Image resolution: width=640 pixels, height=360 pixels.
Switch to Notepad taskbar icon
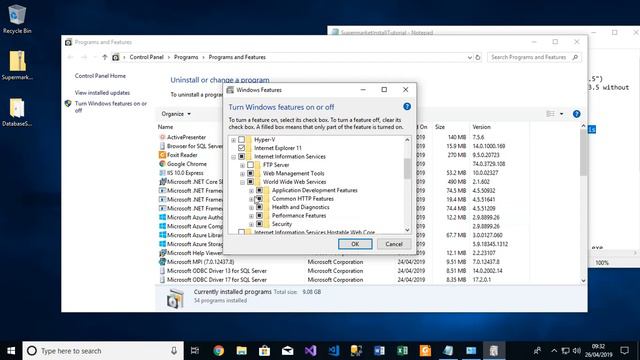448,351
